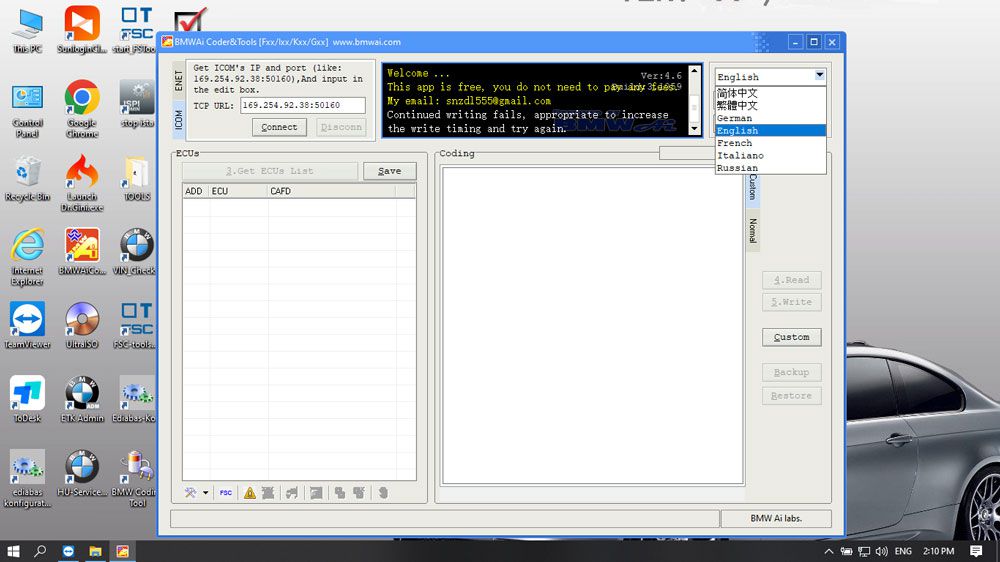Click into the TCP URL input field
The width and height of the screenshot is (1000, 562).
point(302,105)
